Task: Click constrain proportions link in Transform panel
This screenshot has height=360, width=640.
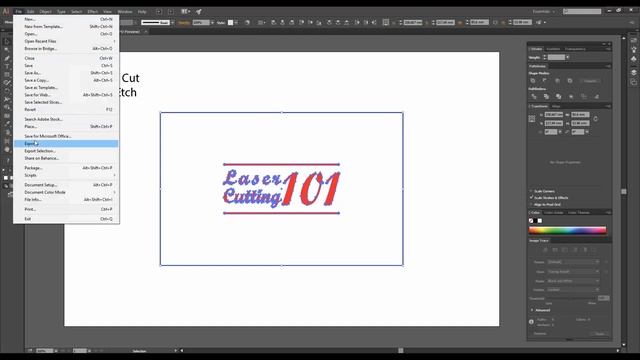Action: tap(596, 119)
